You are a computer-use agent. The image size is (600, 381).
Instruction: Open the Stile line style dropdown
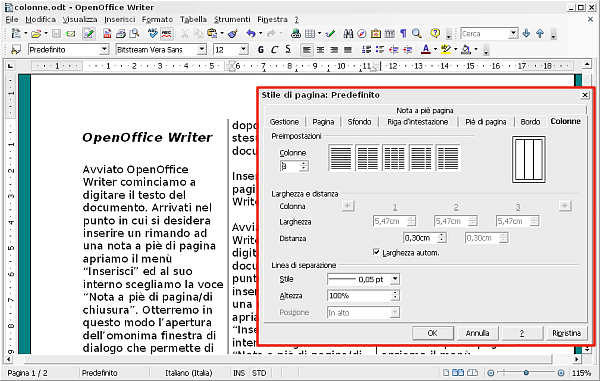pyautogui.click(x=395, y=279)
